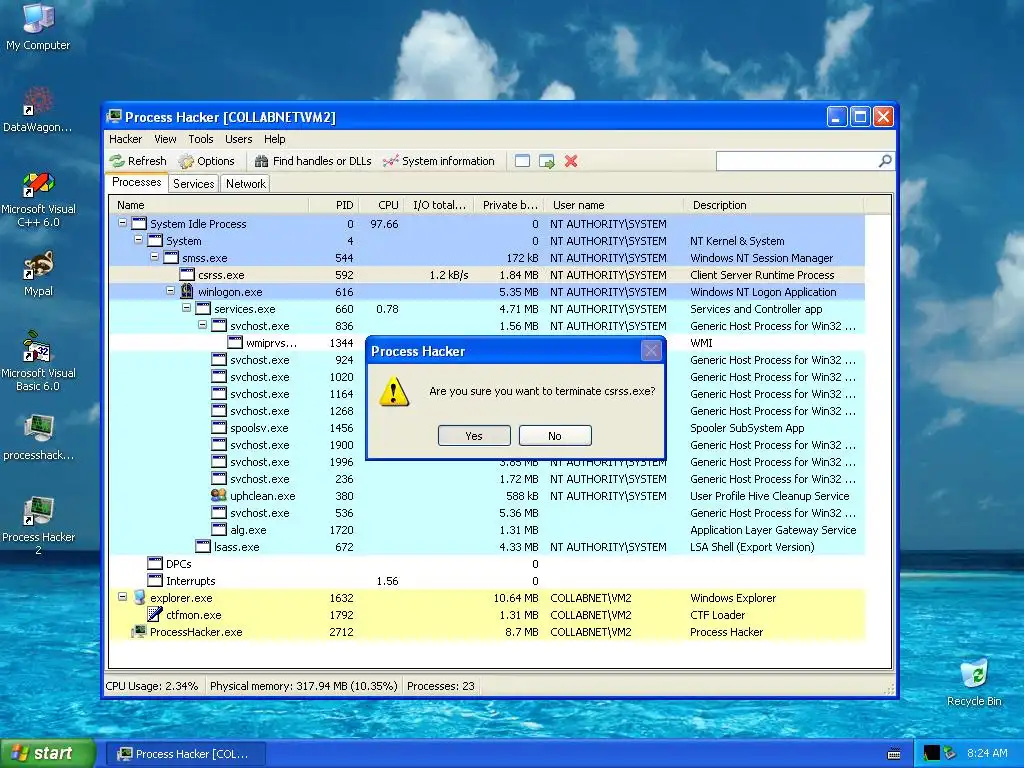Screen dimensions: 1024x768
Task: Select the Interrupts row
Action: tap(487, 581)
